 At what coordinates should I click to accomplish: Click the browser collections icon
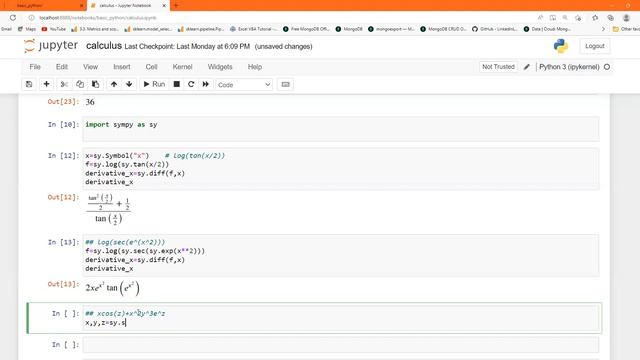click(611, 18)
